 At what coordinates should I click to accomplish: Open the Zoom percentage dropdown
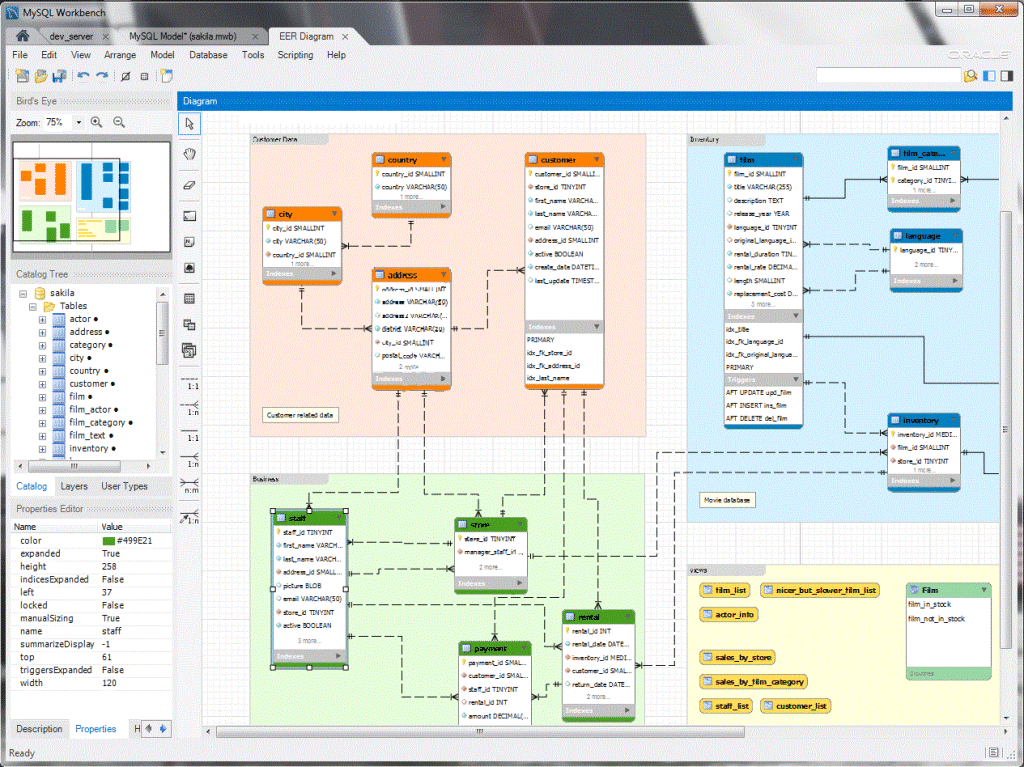79,122
